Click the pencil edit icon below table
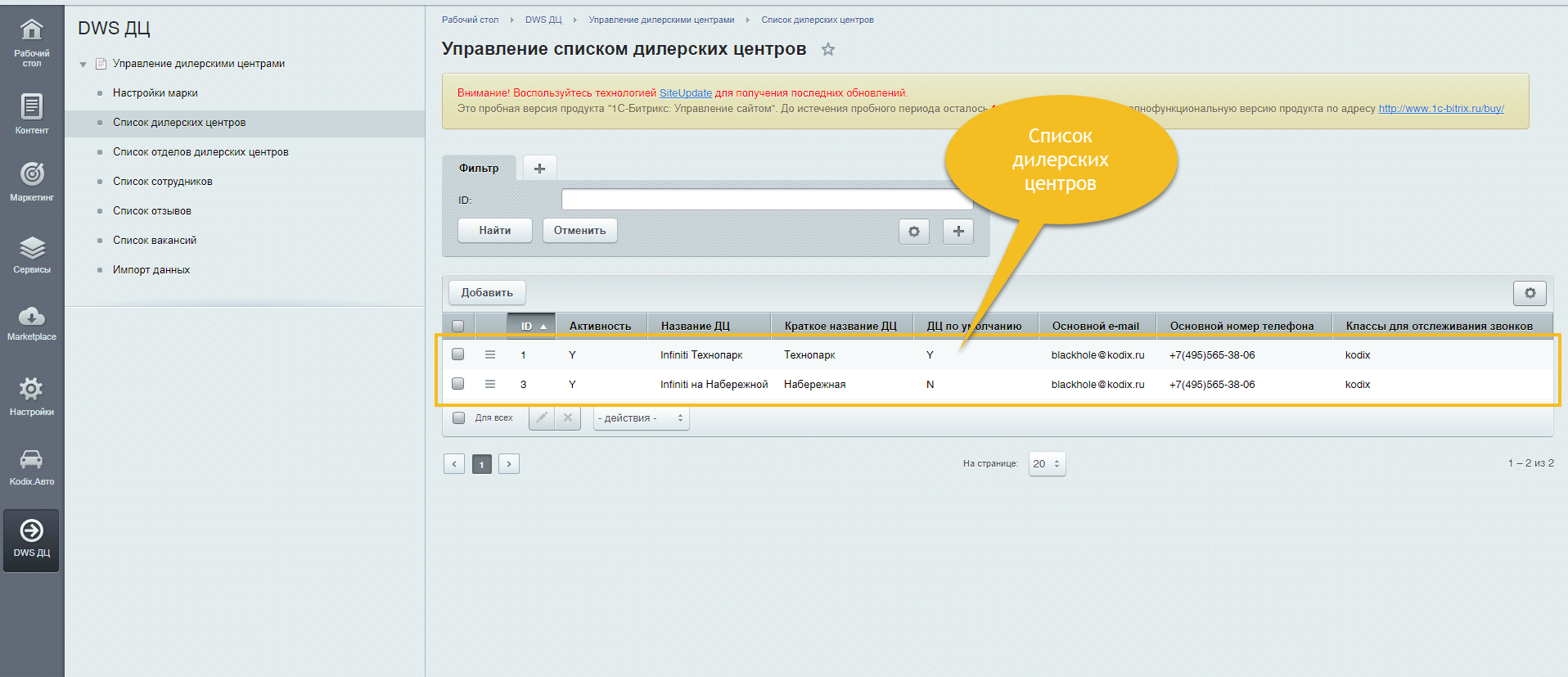The width and height of the screenshot is (1568, 677). [x=542, y=417]
